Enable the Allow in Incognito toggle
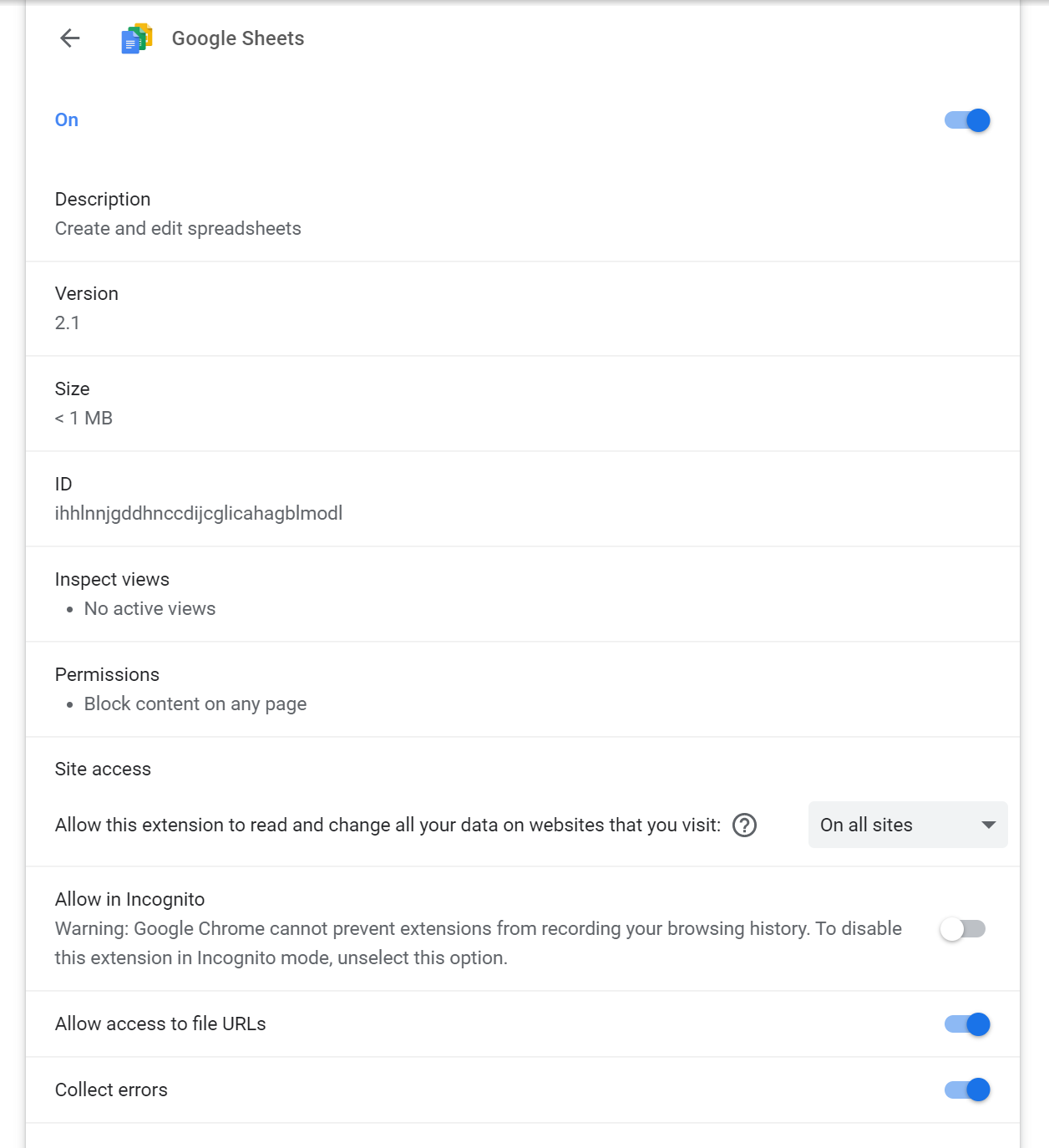This screenshot has height=1148, width=1049. tap(963, 929)
